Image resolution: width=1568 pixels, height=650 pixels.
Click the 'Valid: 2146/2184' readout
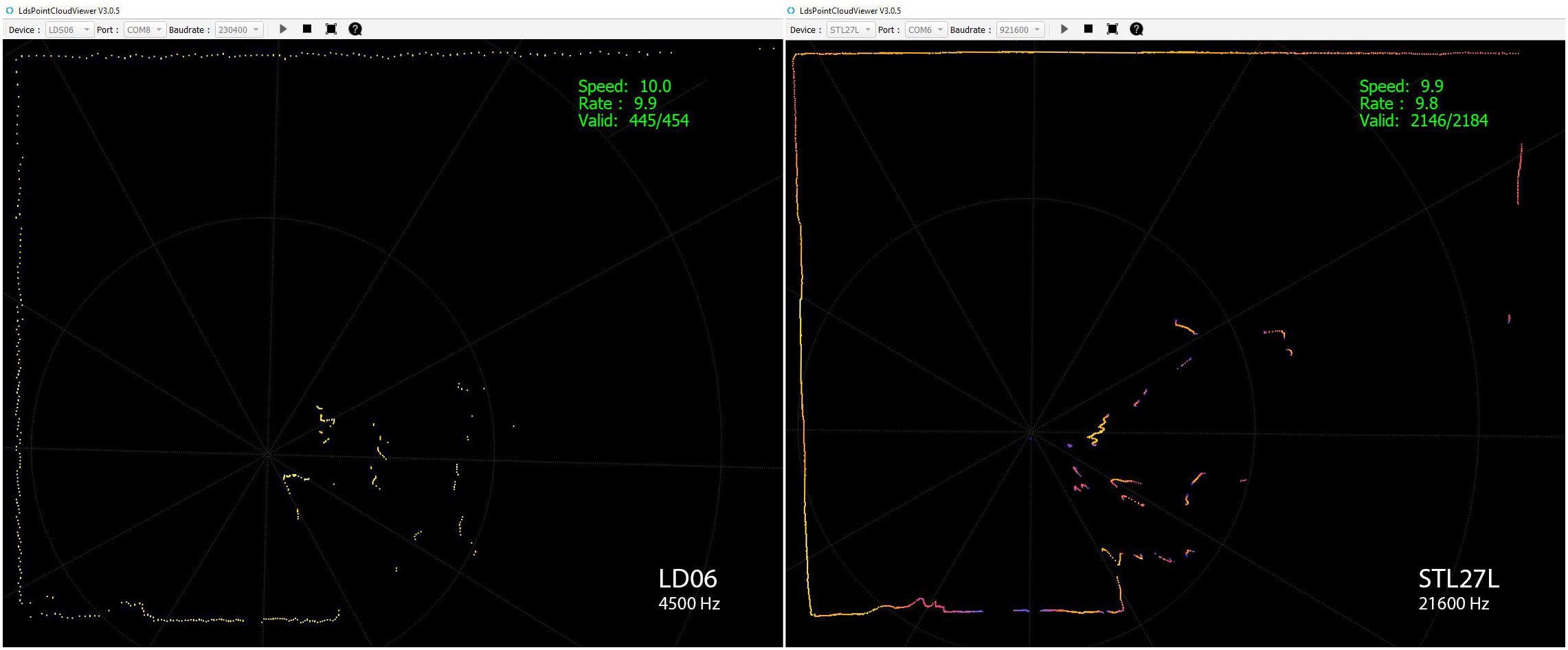pos(1424,121)
